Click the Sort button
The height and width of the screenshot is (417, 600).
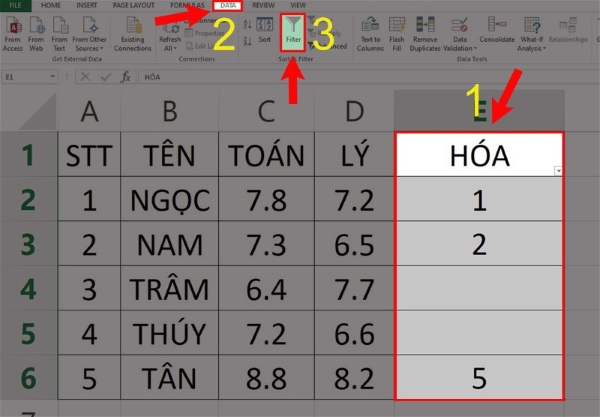[x=264, y=32]
